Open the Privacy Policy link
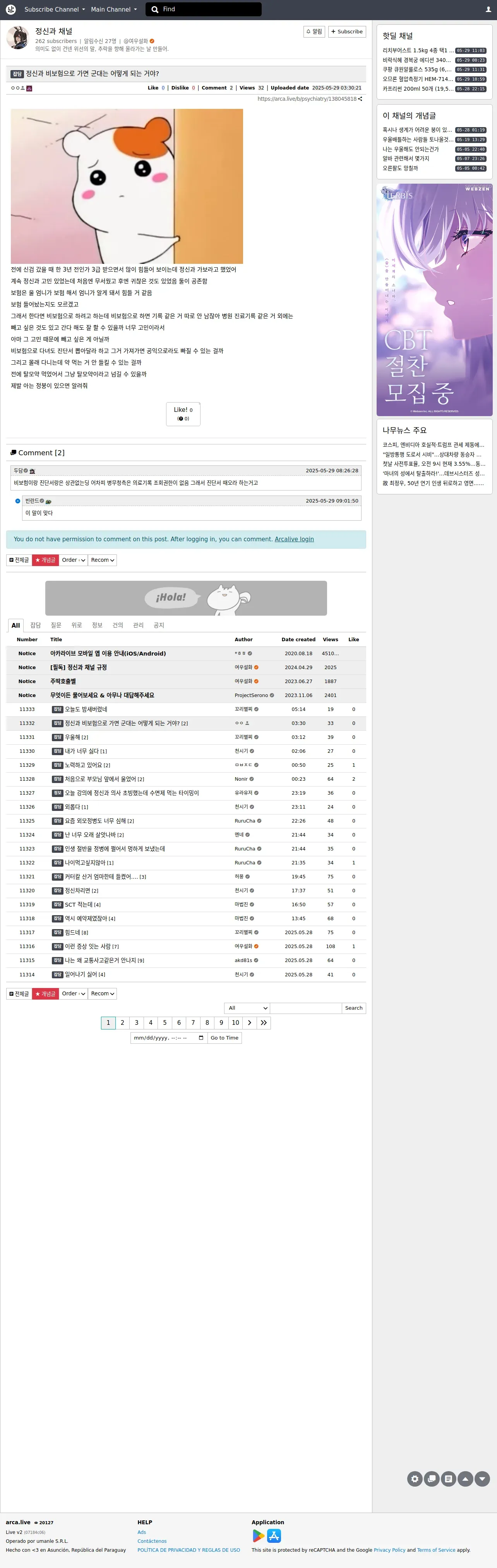 389,1550
